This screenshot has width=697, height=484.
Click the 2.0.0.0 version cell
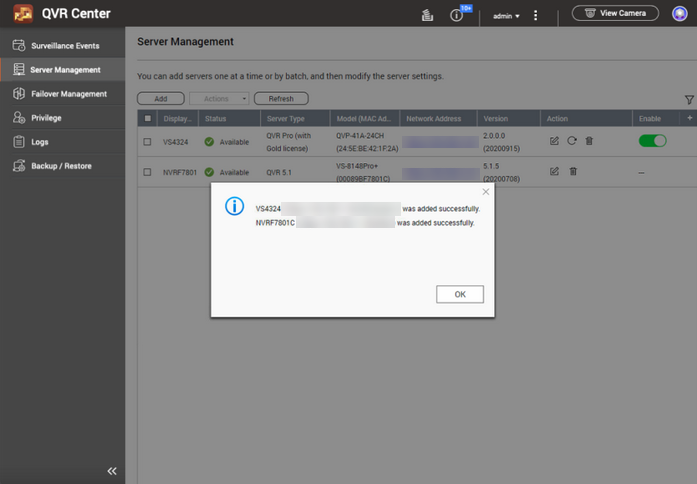(501, 142)
